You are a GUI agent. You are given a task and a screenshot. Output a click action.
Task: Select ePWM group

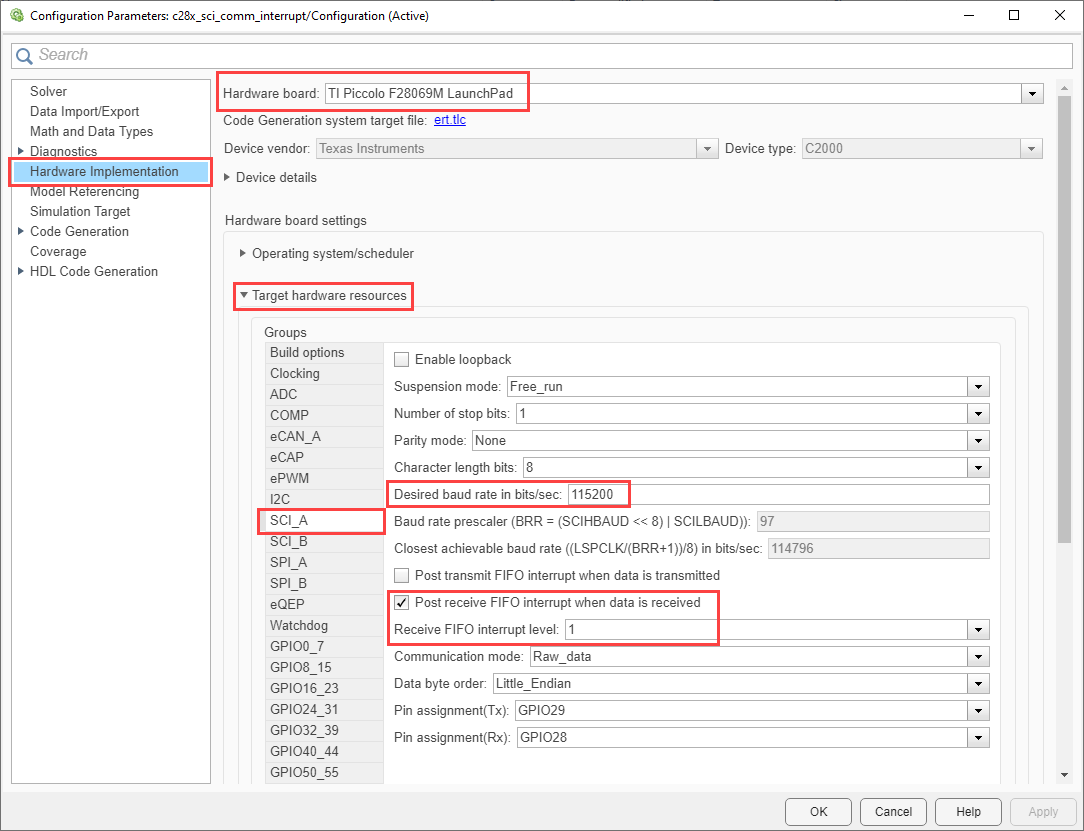click(x=324, y=478)
